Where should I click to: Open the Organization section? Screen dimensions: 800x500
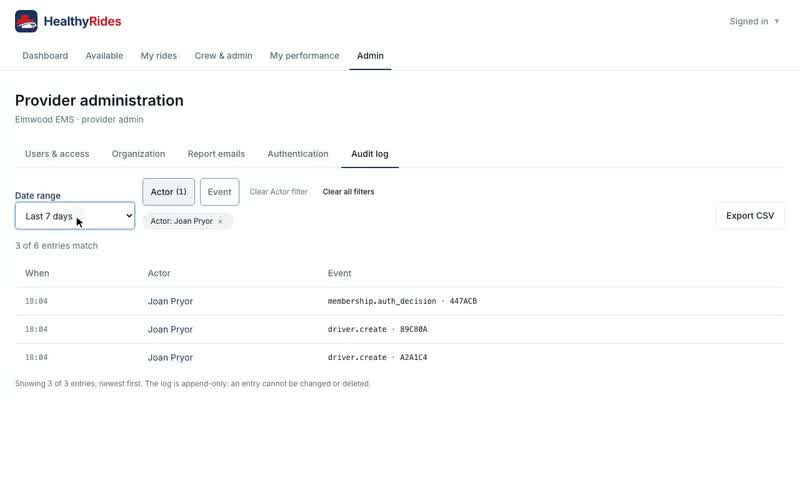click(138, 154)
